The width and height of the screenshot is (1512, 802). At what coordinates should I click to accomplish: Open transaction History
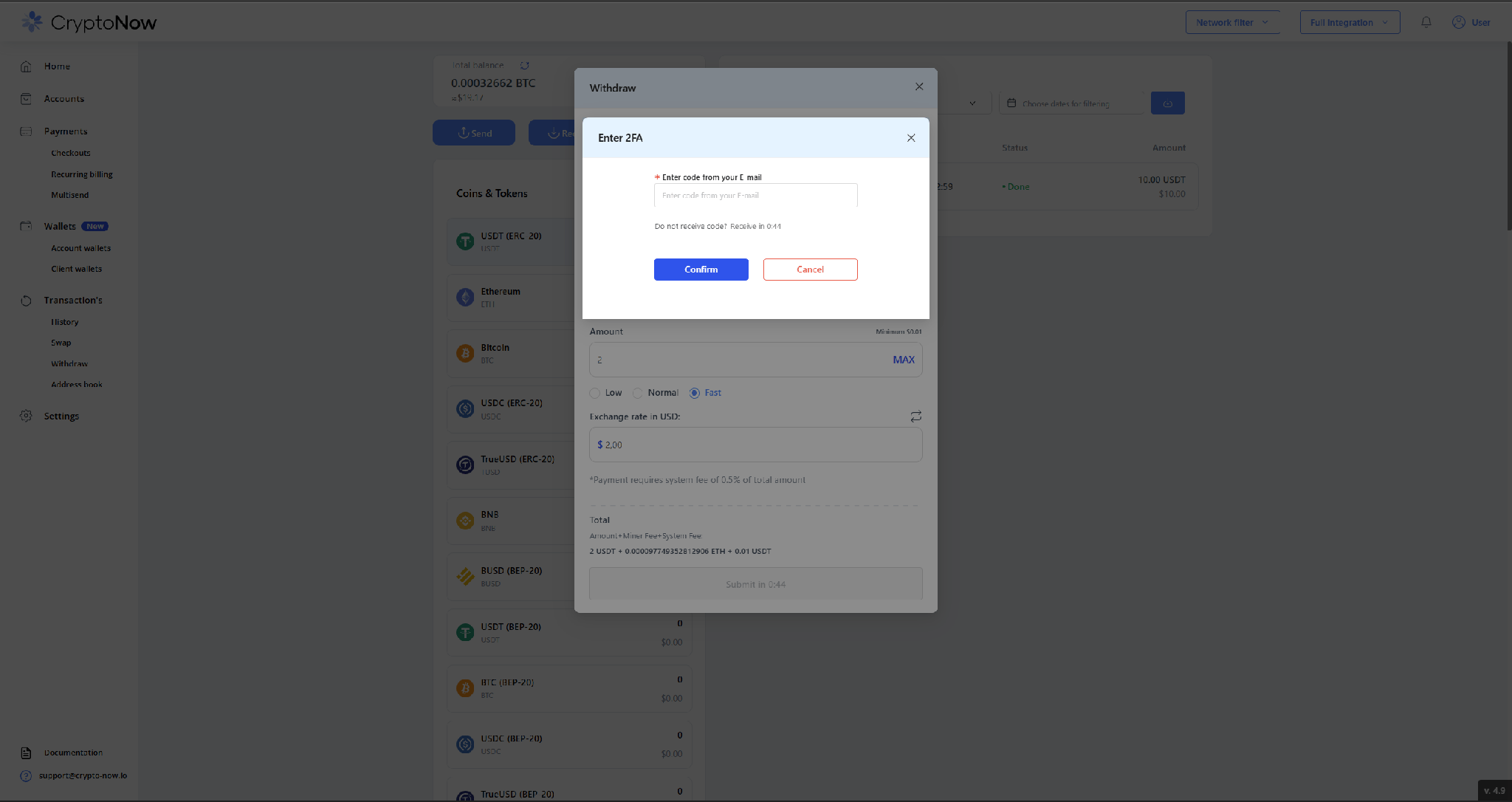click(65, 322)
